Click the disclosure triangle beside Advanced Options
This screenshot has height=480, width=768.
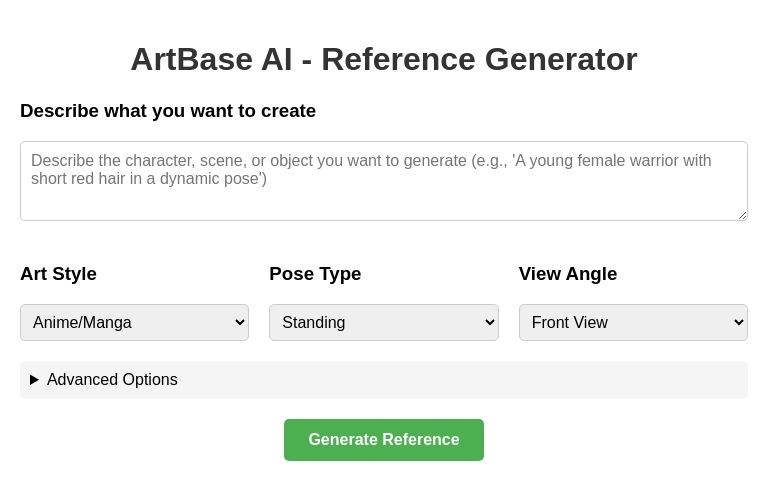pyautogui.click(x=35, y=380)
